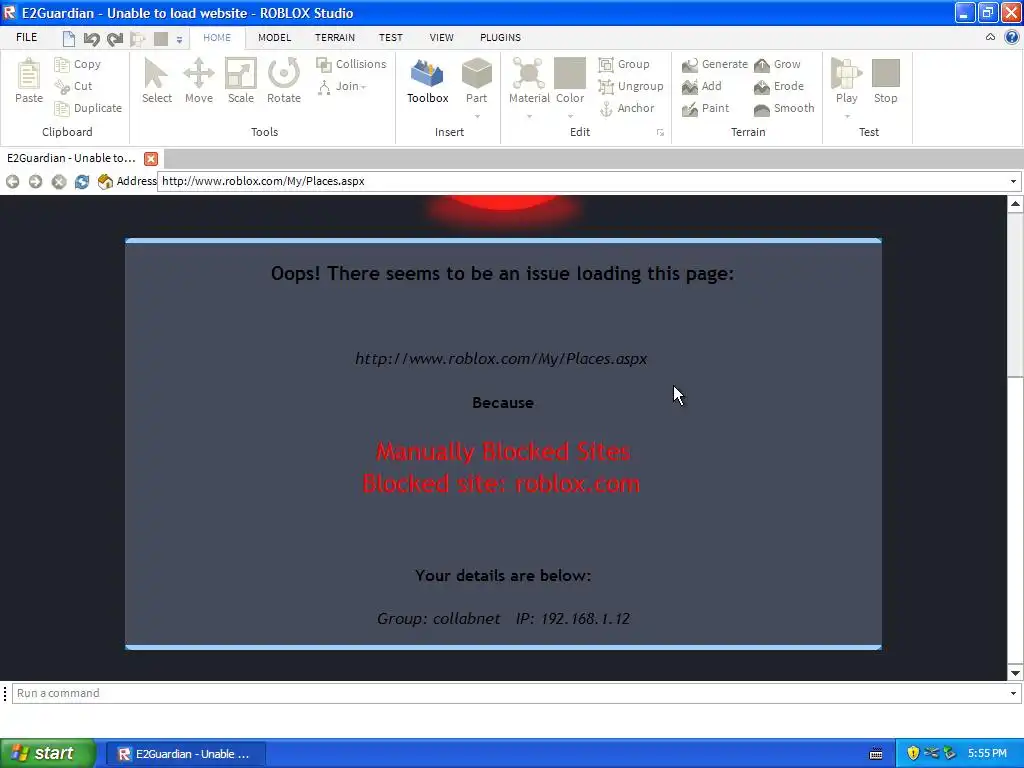Expand the Color dropdown arrow

tap(570, 116)
